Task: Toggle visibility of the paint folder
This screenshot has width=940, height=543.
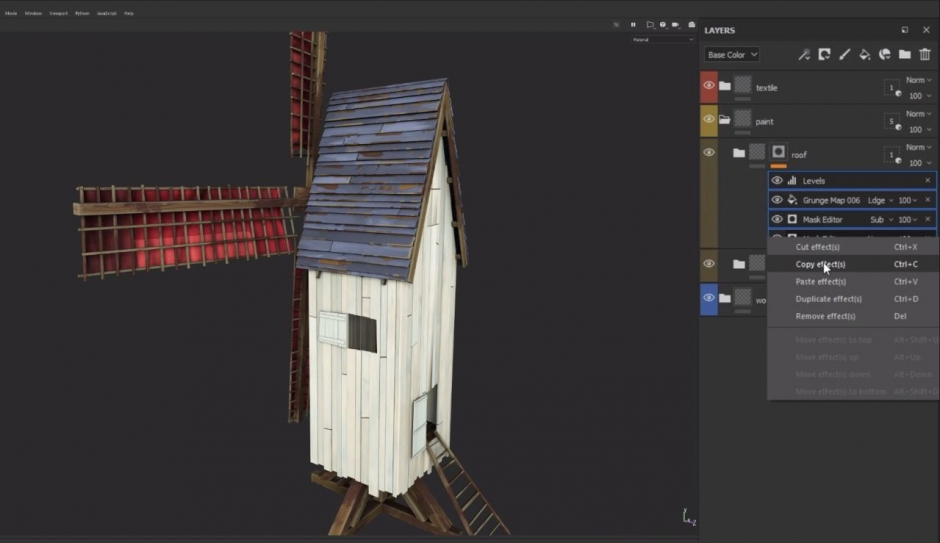Action: tap(709, 120)
